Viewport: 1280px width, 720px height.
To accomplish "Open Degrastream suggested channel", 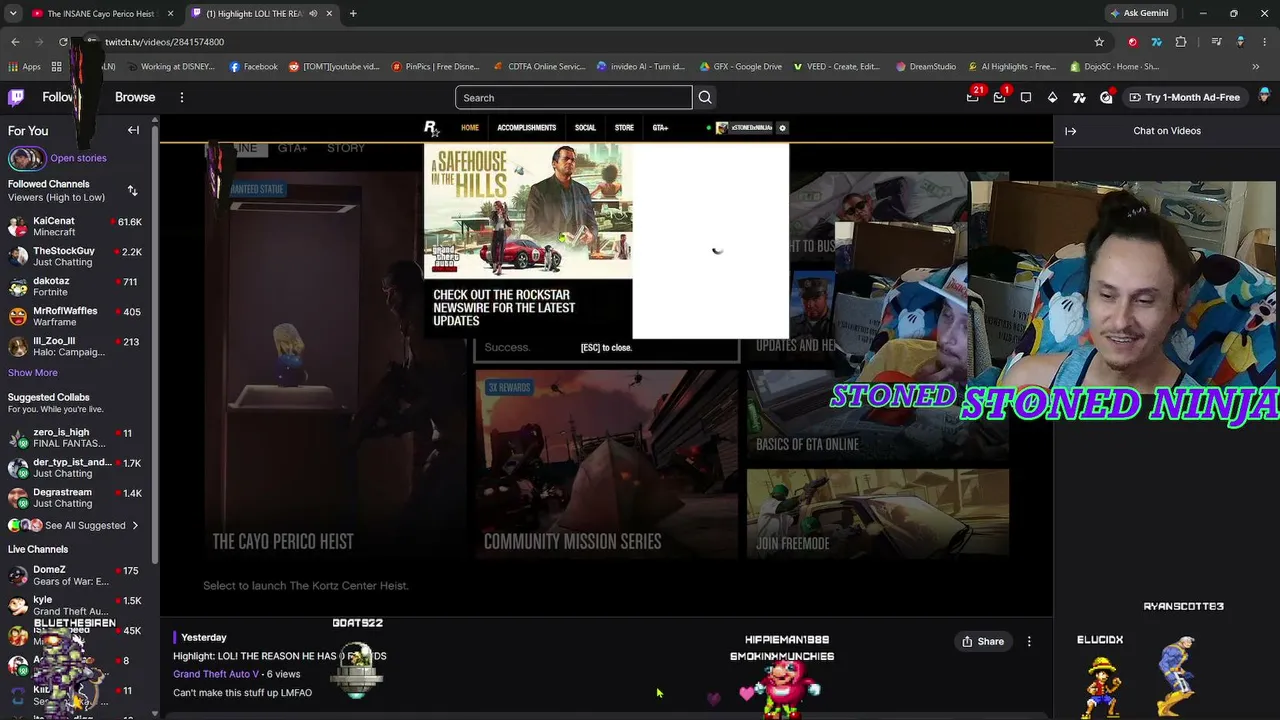I will 75,498.
